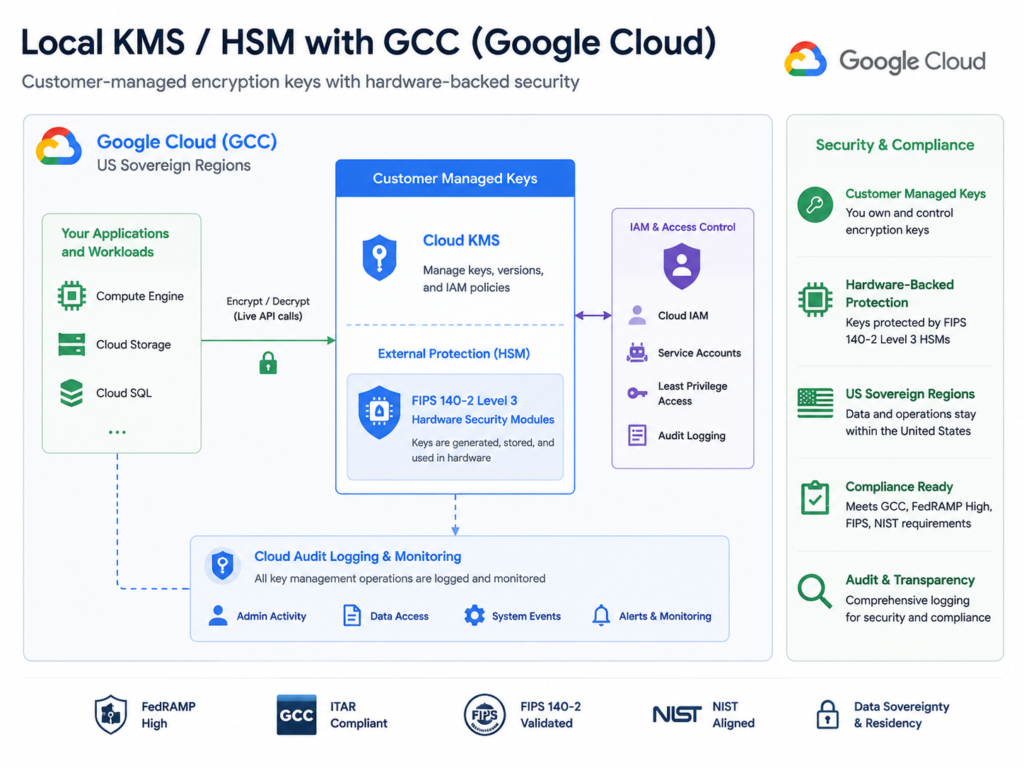Click the Alerts & Monitoring label
Screen dimensions: 1024x768
665,616
